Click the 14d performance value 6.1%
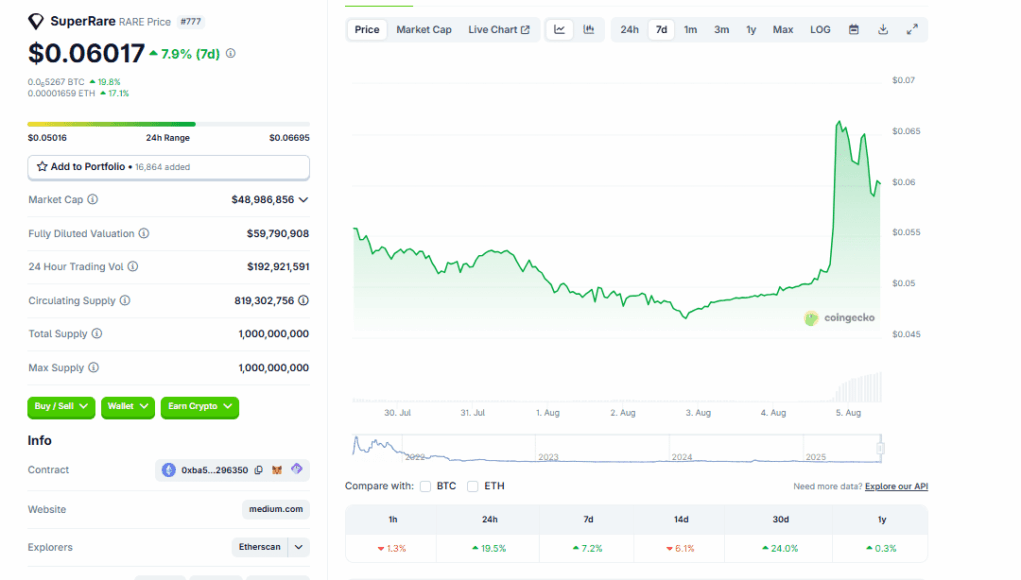 point(681,549)
